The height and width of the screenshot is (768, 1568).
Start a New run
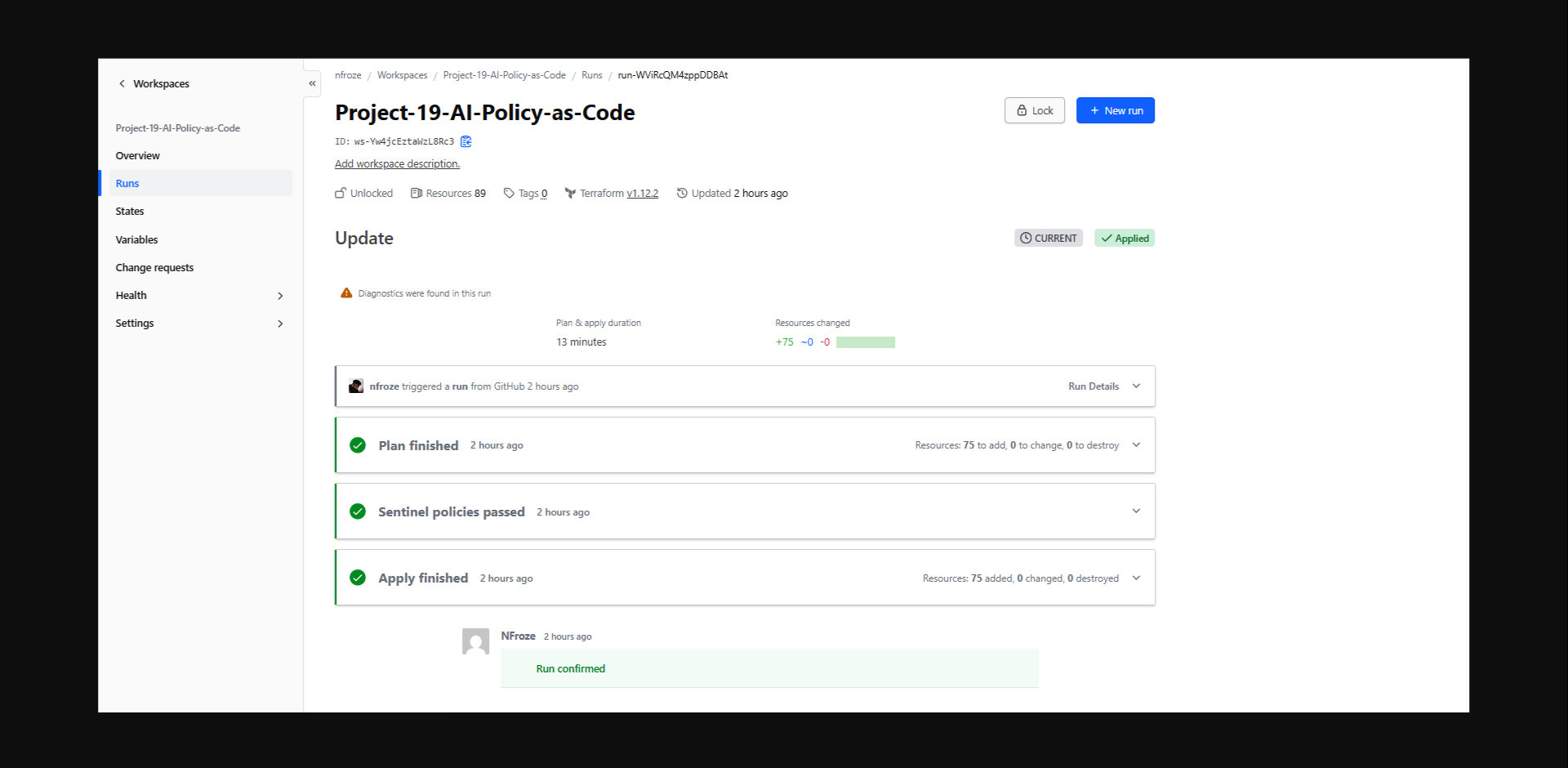(x=1115, y=110)
